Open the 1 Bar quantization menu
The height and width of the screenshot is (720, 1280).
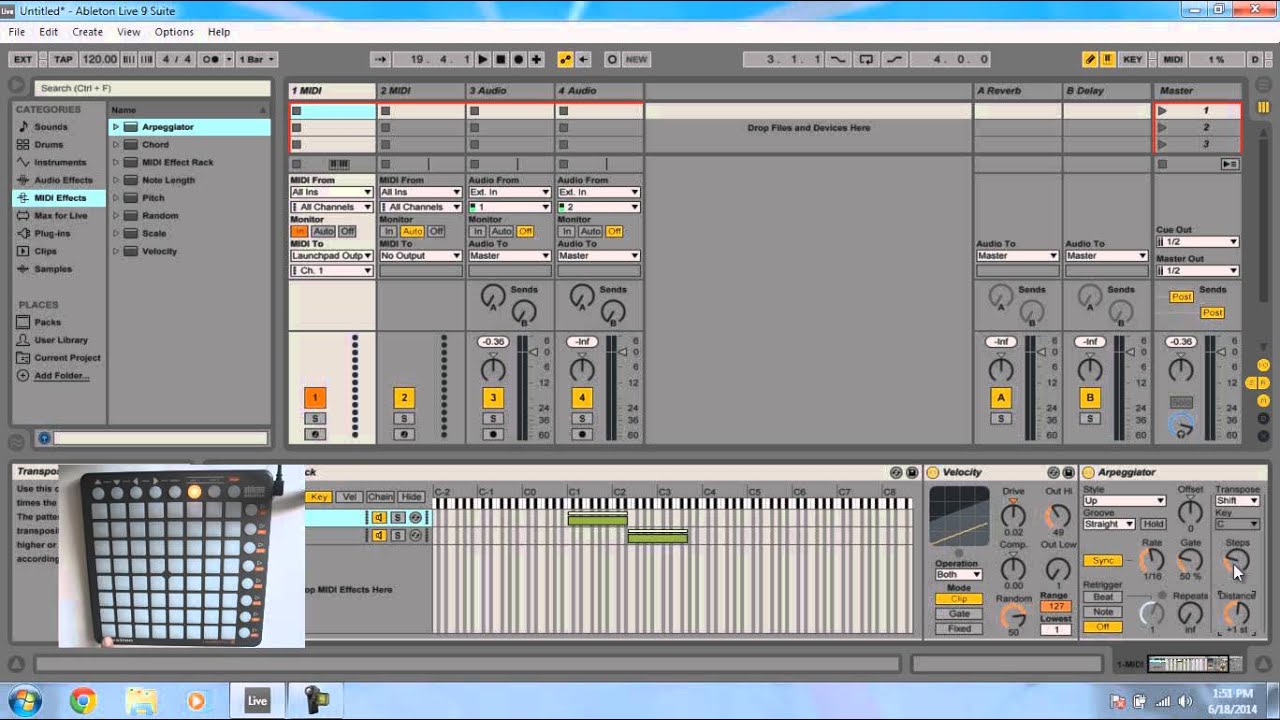(255, 59)
